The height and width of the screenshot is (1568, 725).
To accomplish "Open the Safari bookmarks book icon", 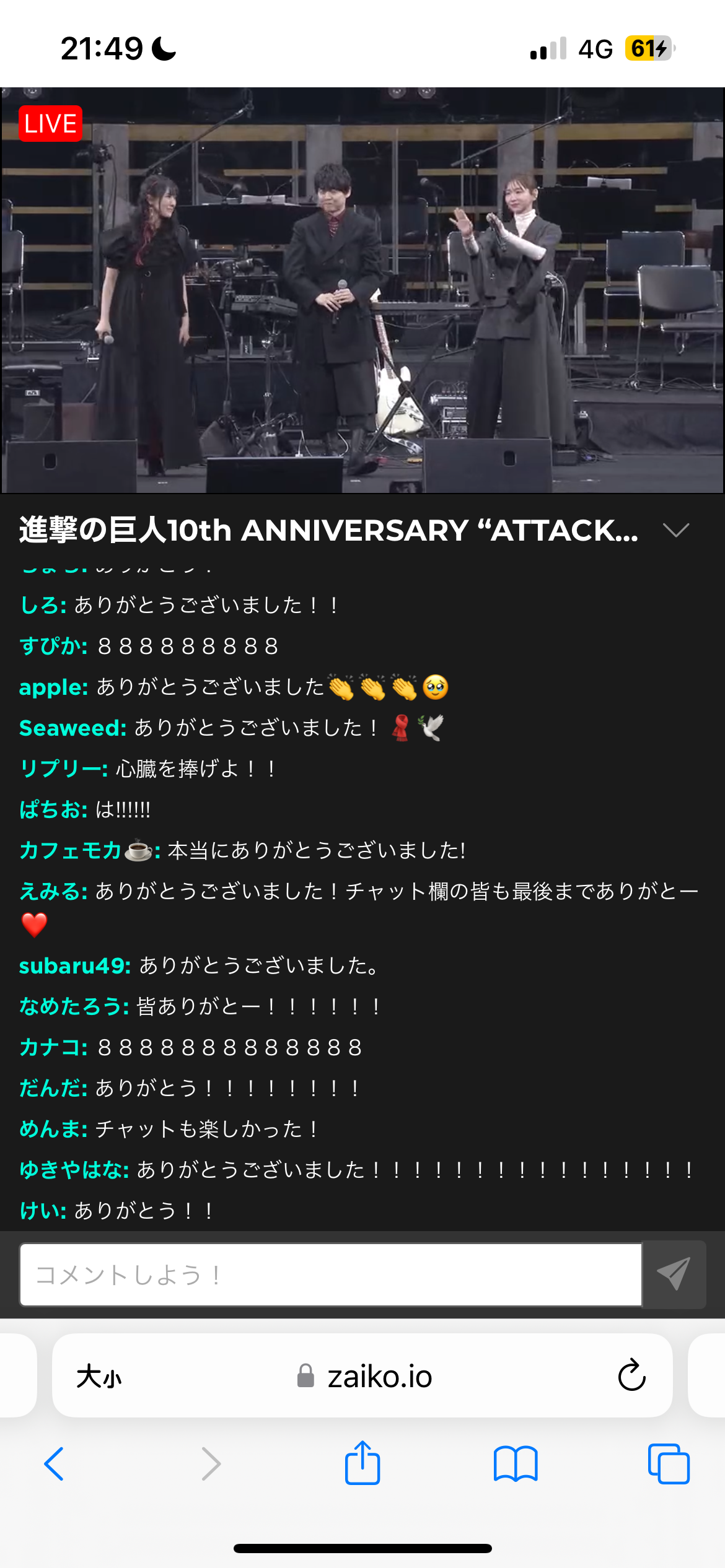I will [516, 1464].
